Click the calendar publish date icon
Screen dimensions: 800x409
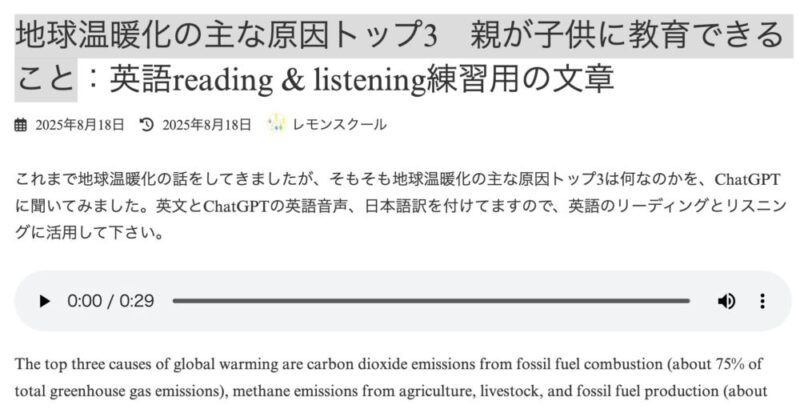(x=20, y=125)
